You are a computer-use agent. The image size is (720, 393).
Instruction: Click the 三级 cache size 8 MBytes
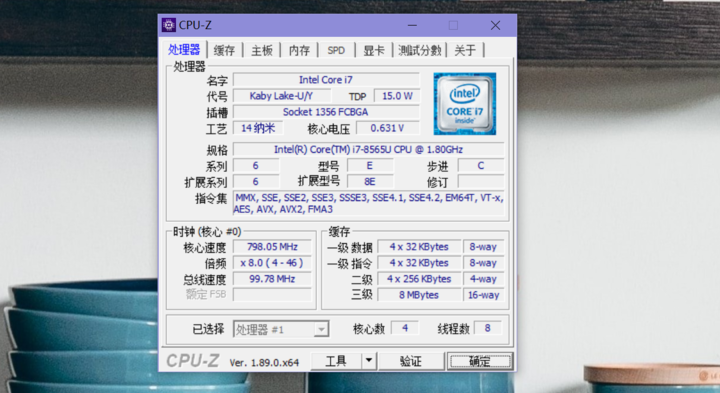[419, 295]
